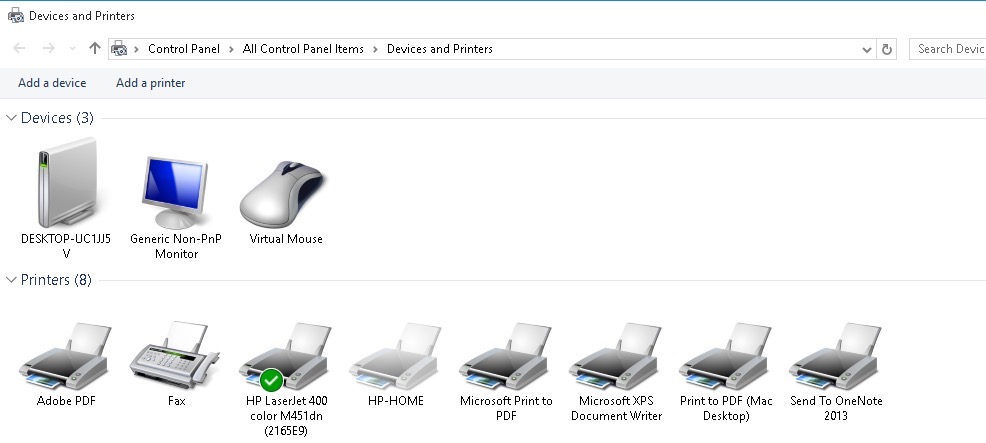Image resolution: width=986 pixels, height=443 pixels.
Task: Focus the Search Devices input field
Action: (x=948, y=49)
